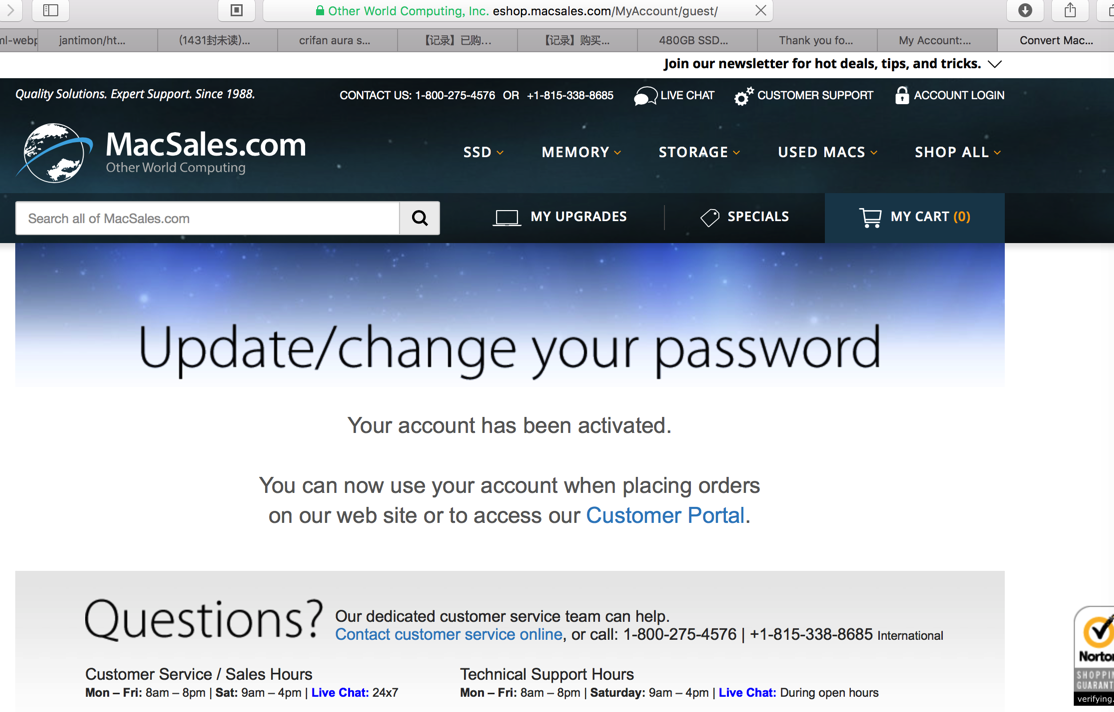
Task: Click the My Upgrades laptop icon
Action: (x=507, y=217)
